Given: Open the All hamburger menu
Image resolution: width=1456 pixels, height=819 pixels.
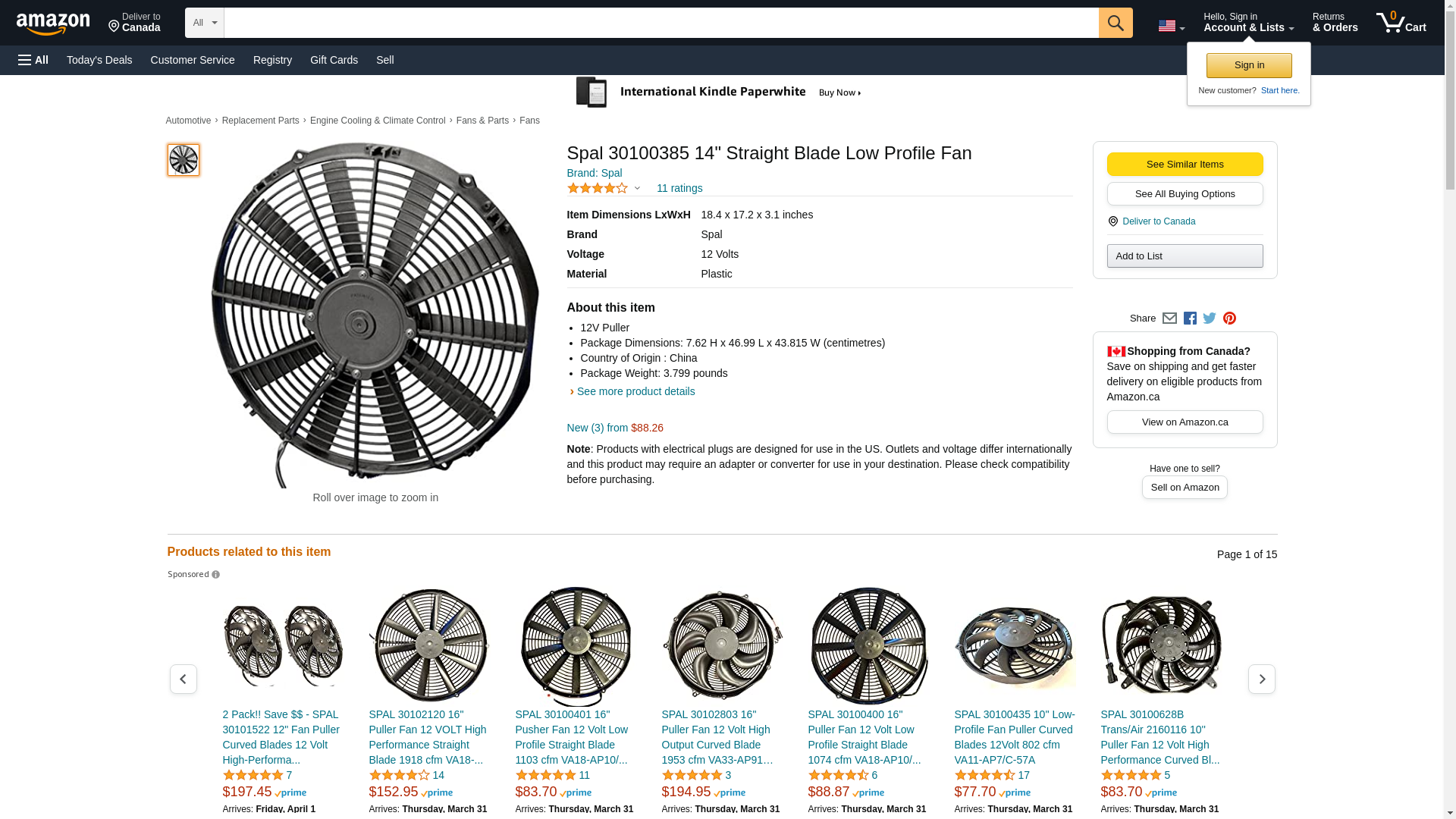Looking at the screenshot, I should [33, 60].
